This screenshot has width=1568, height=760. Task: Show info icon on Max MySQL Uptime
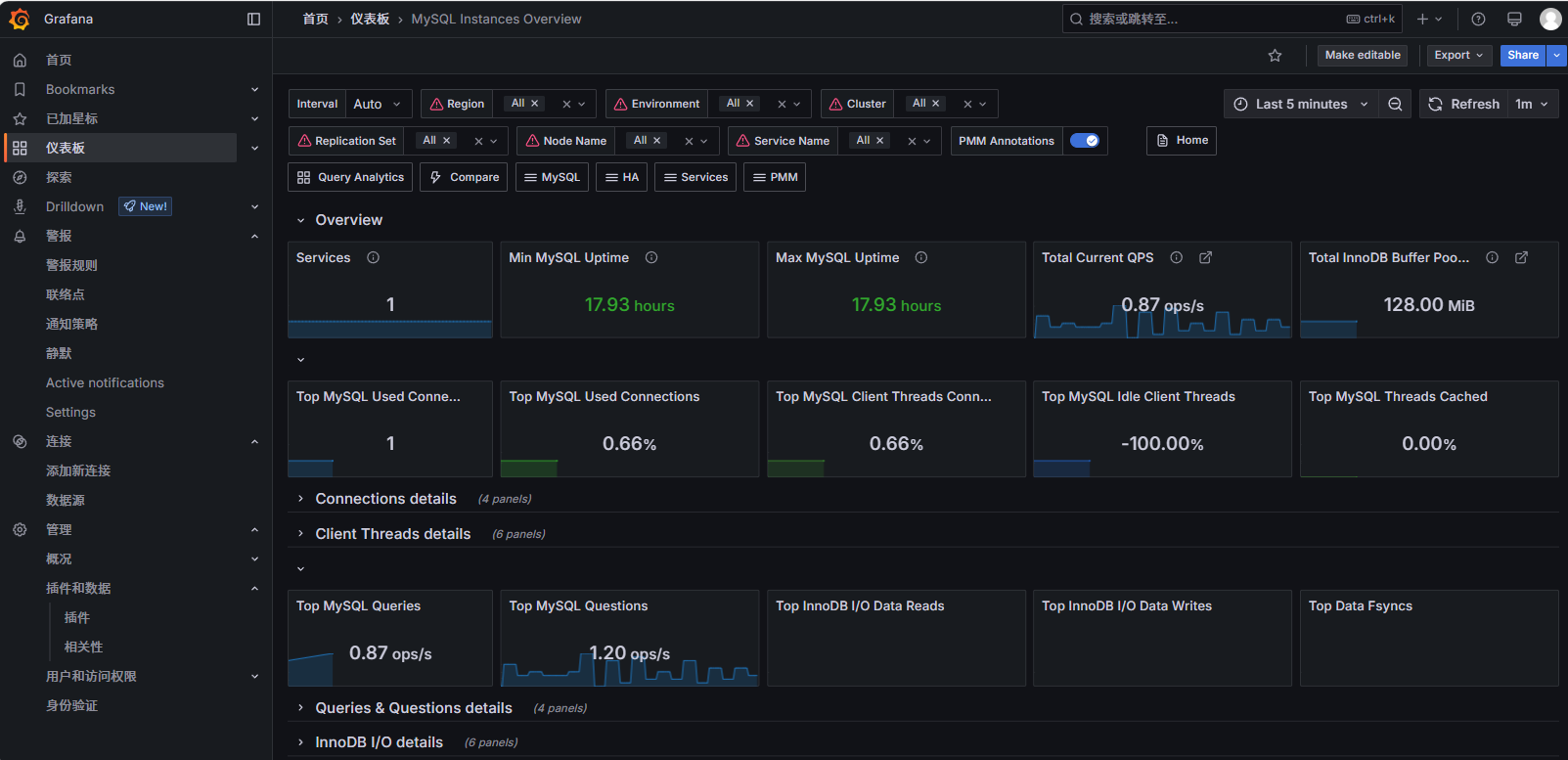pyautogui.click(x=921, y=257)
